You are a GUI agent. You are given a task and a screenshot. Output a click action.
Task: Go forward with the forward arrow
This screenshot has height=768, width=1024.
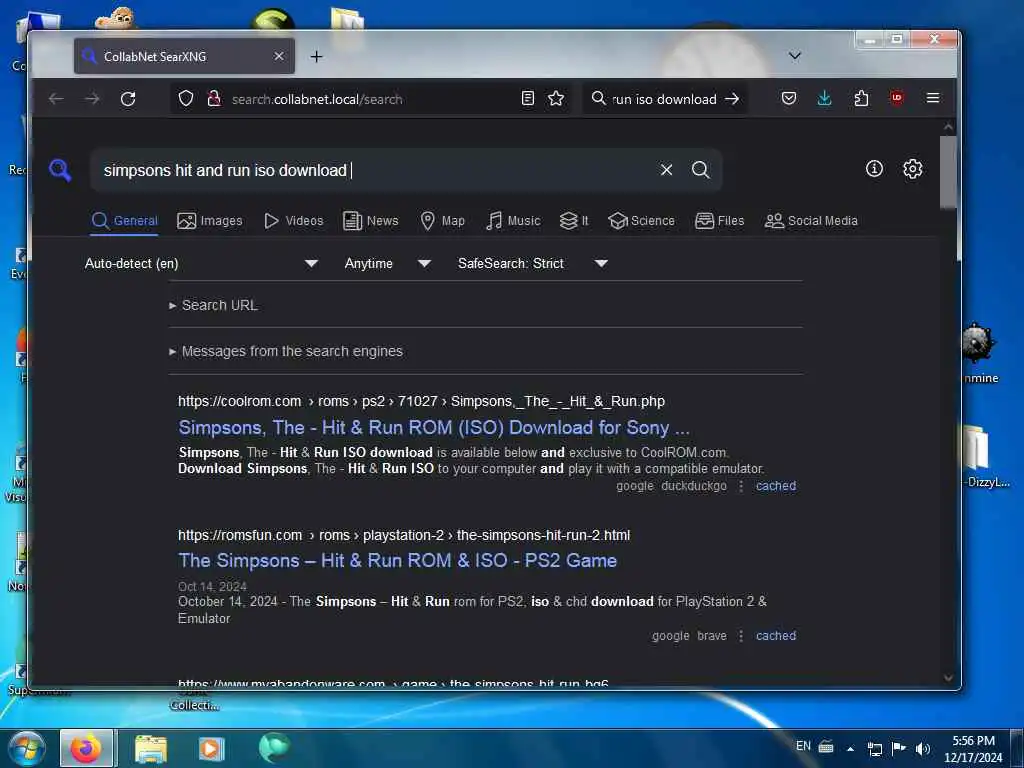(x=92, y=99)
